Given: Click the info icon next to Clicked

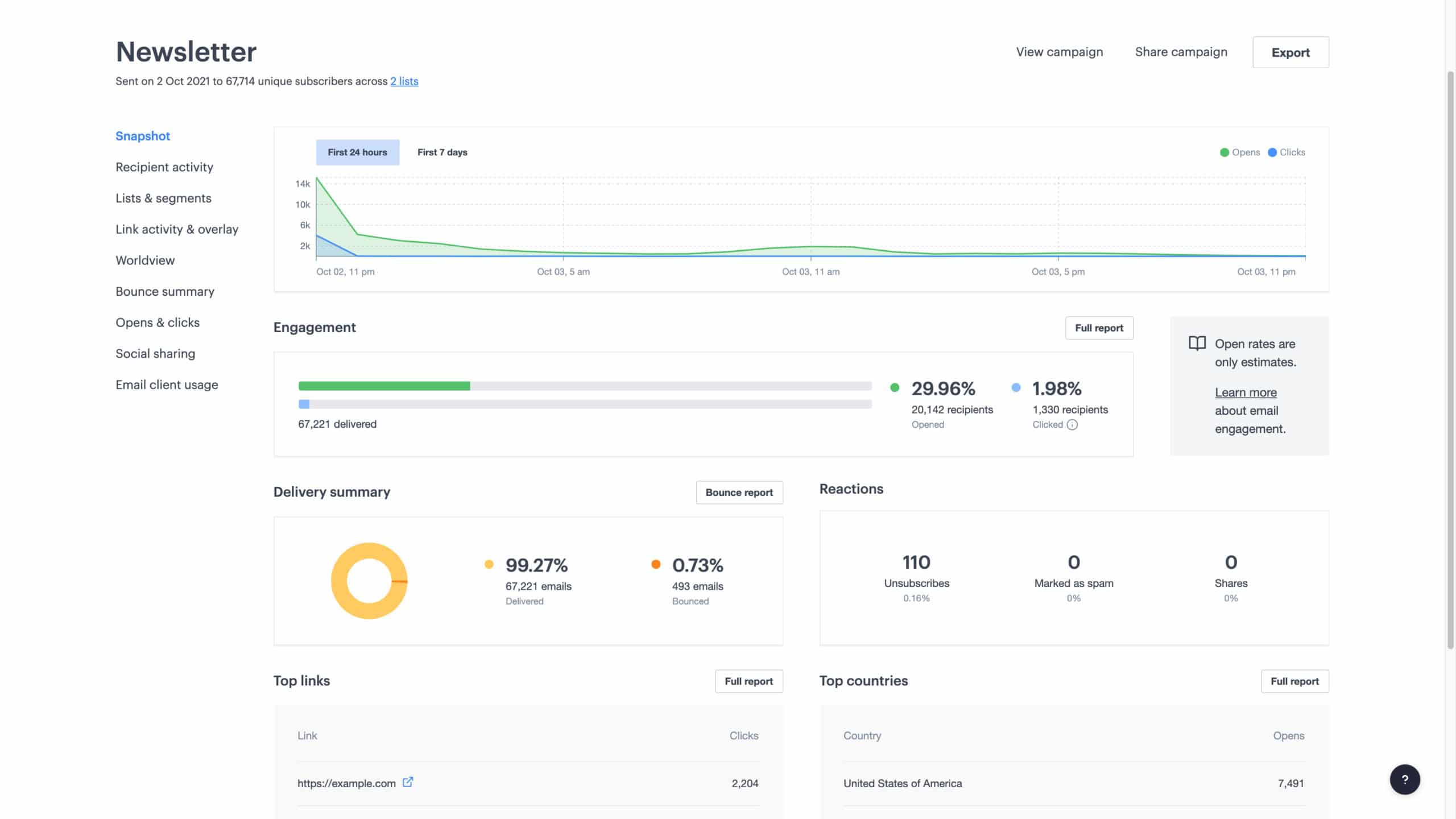Looking at the screenshot, I should (1072, 425).
